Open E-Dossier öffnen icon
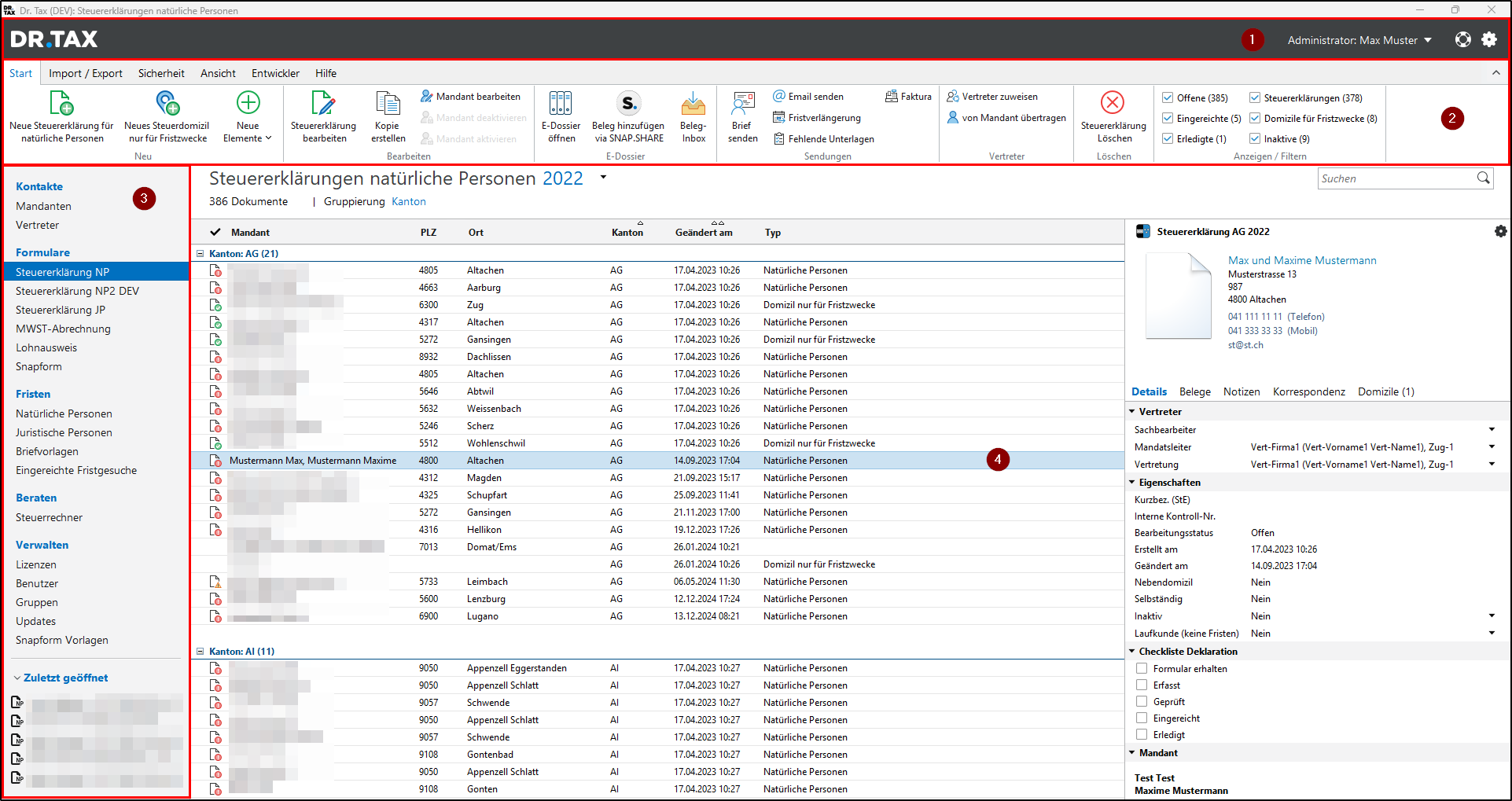Viewport: 1512px width, 801px height. click(x=561, y=103)
